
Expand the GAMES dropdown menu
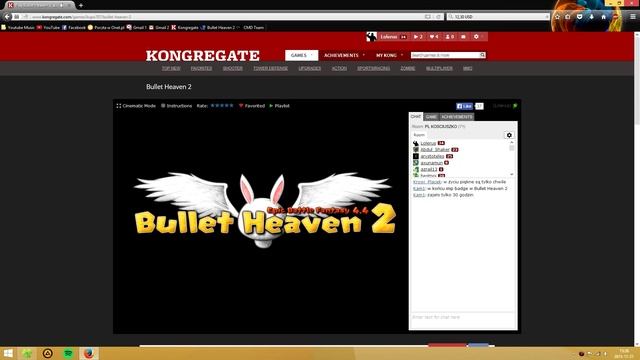coord(302,55)
